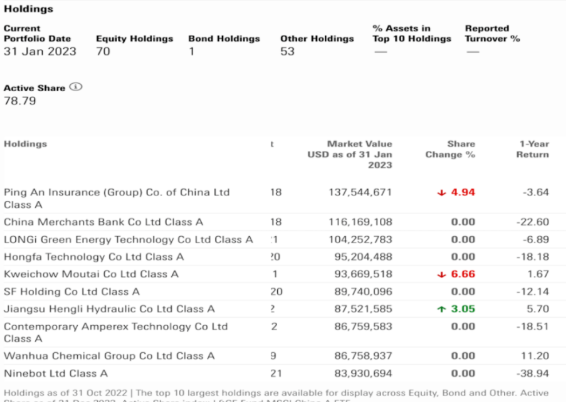This screenshot has height=402, width=566.
Task: Select 1-year return 5.70
Action: (538, 309)
